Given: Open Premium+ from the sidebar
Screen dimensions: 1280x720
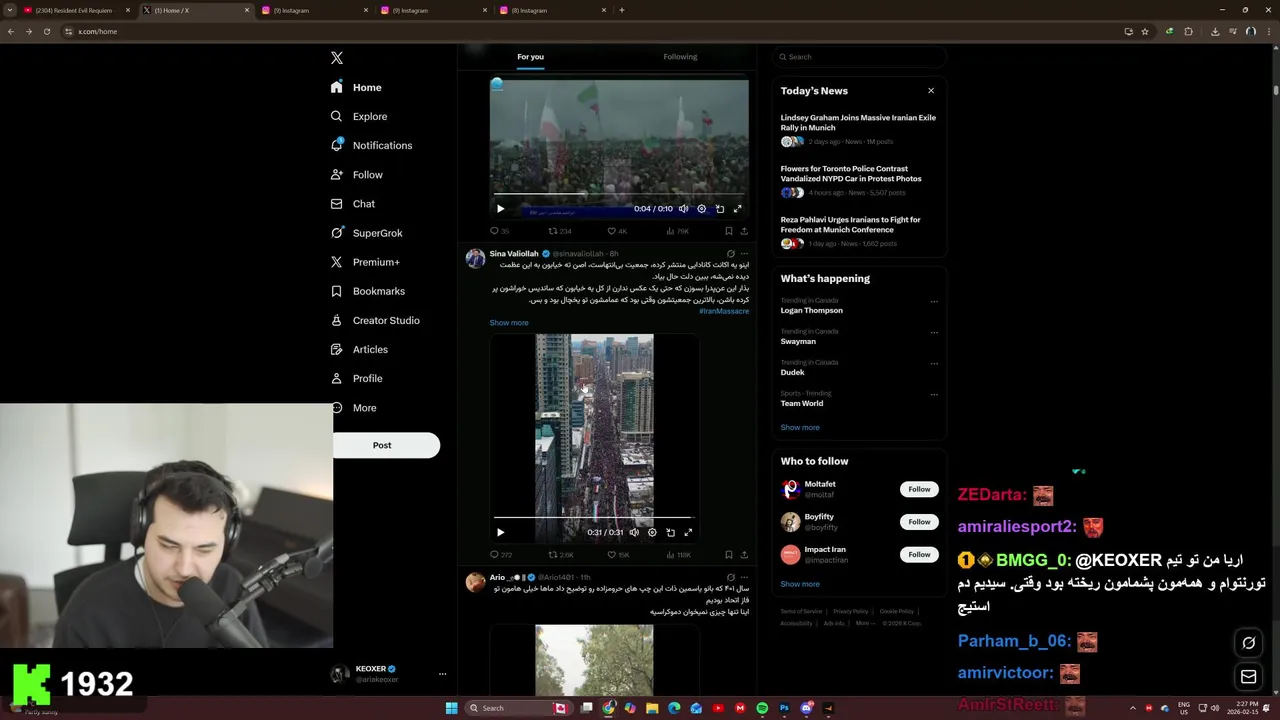Looking at the screenshot, I should click(365, 262).
